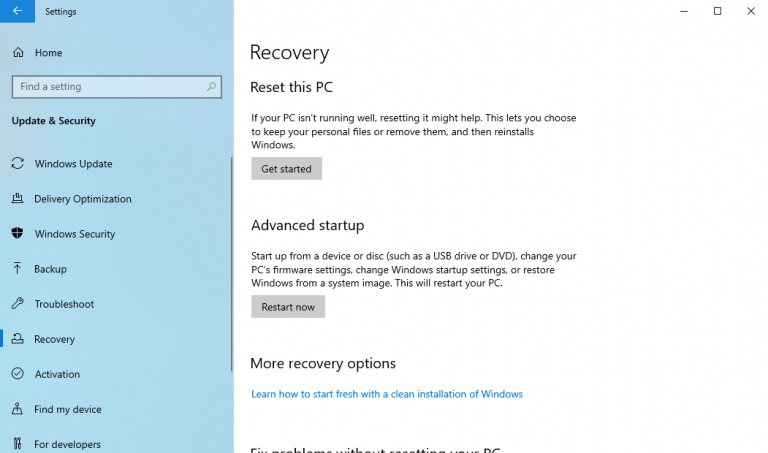Open Windows Update settings
Screen dimensions: 768x453
[x=73, y=164]
